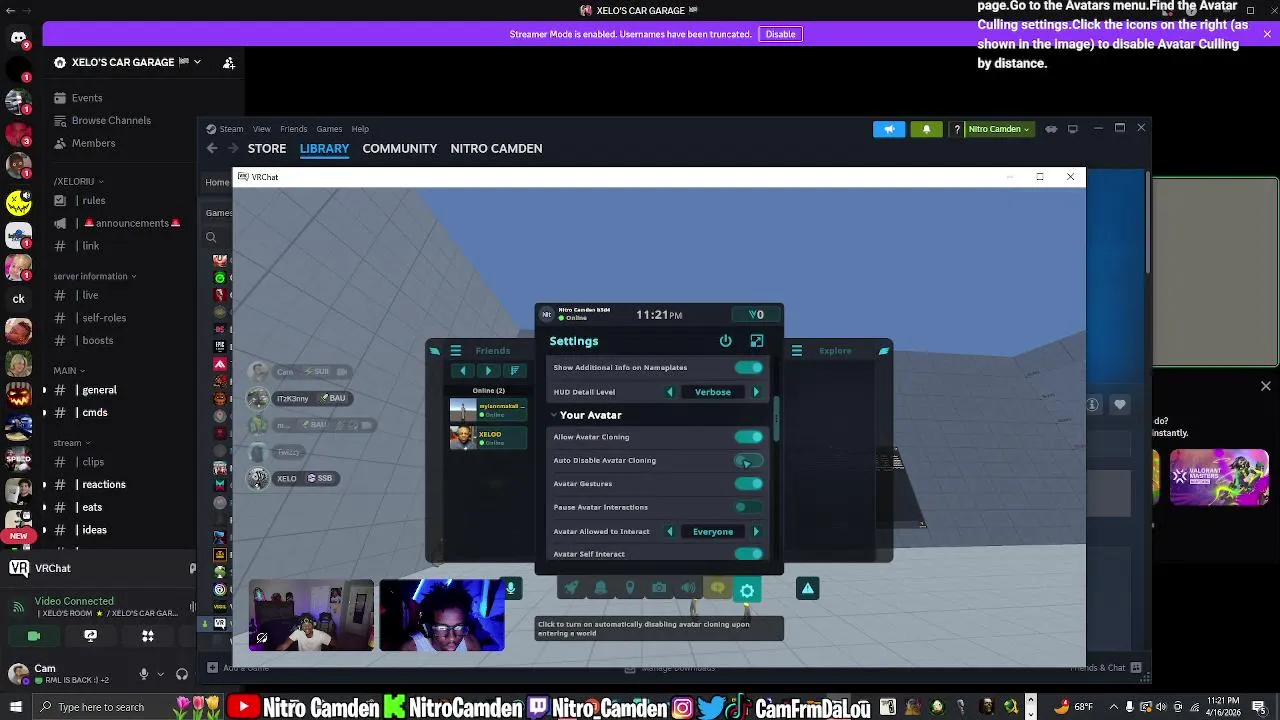Open the general channel
The image size is (1280, 720).
tap(100, 390)
